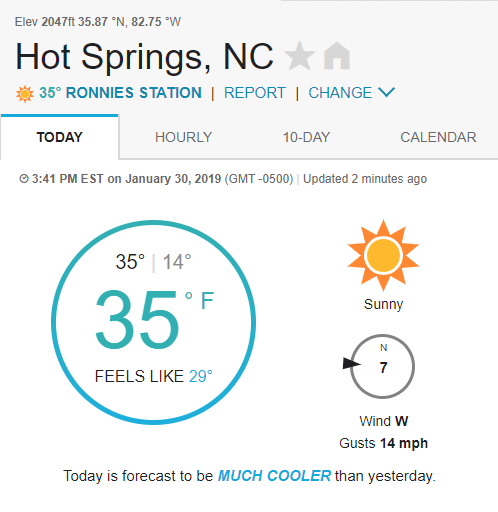This screenshot has width=498, height=512.
Task: Click the REPORT link
Action: pyautogui.click(x=255, y=93)
